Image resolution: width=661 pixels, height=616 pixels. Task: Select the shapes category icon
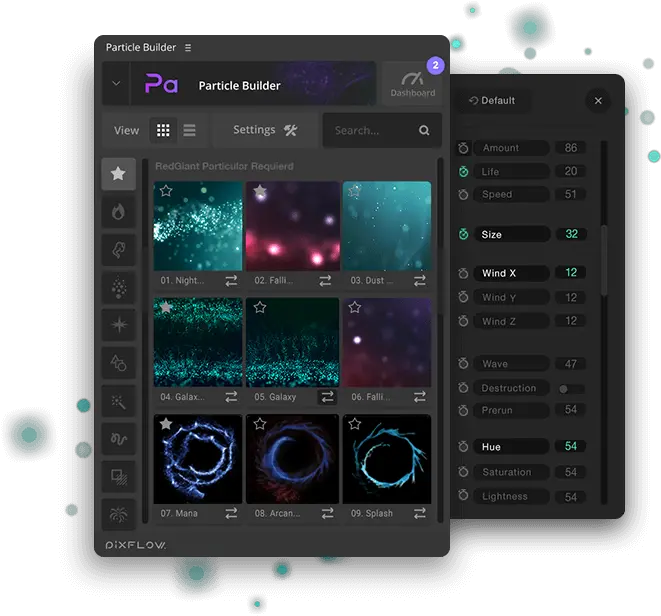pyautogui.click(x=118, y=363)
